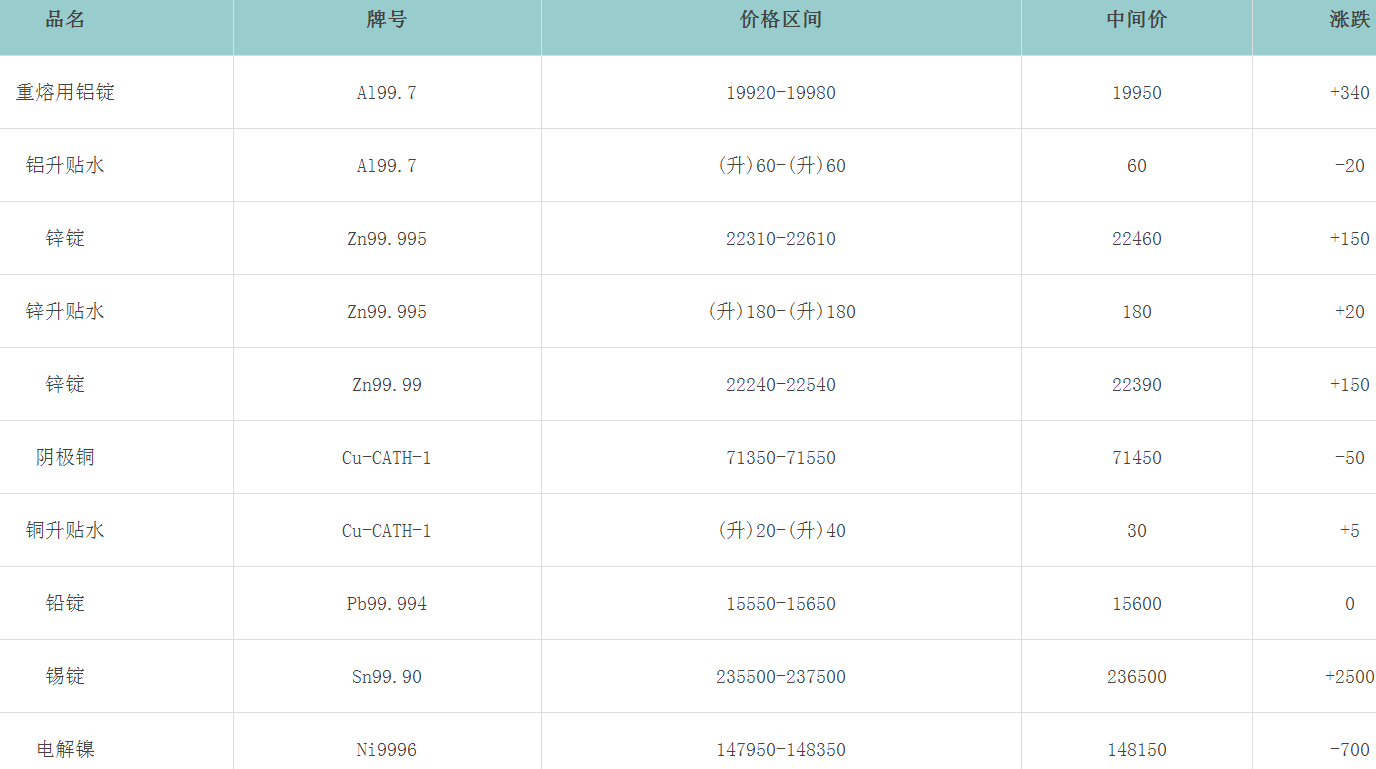Click the +340 change value

pyautogui.click(x=1349, y=93)
